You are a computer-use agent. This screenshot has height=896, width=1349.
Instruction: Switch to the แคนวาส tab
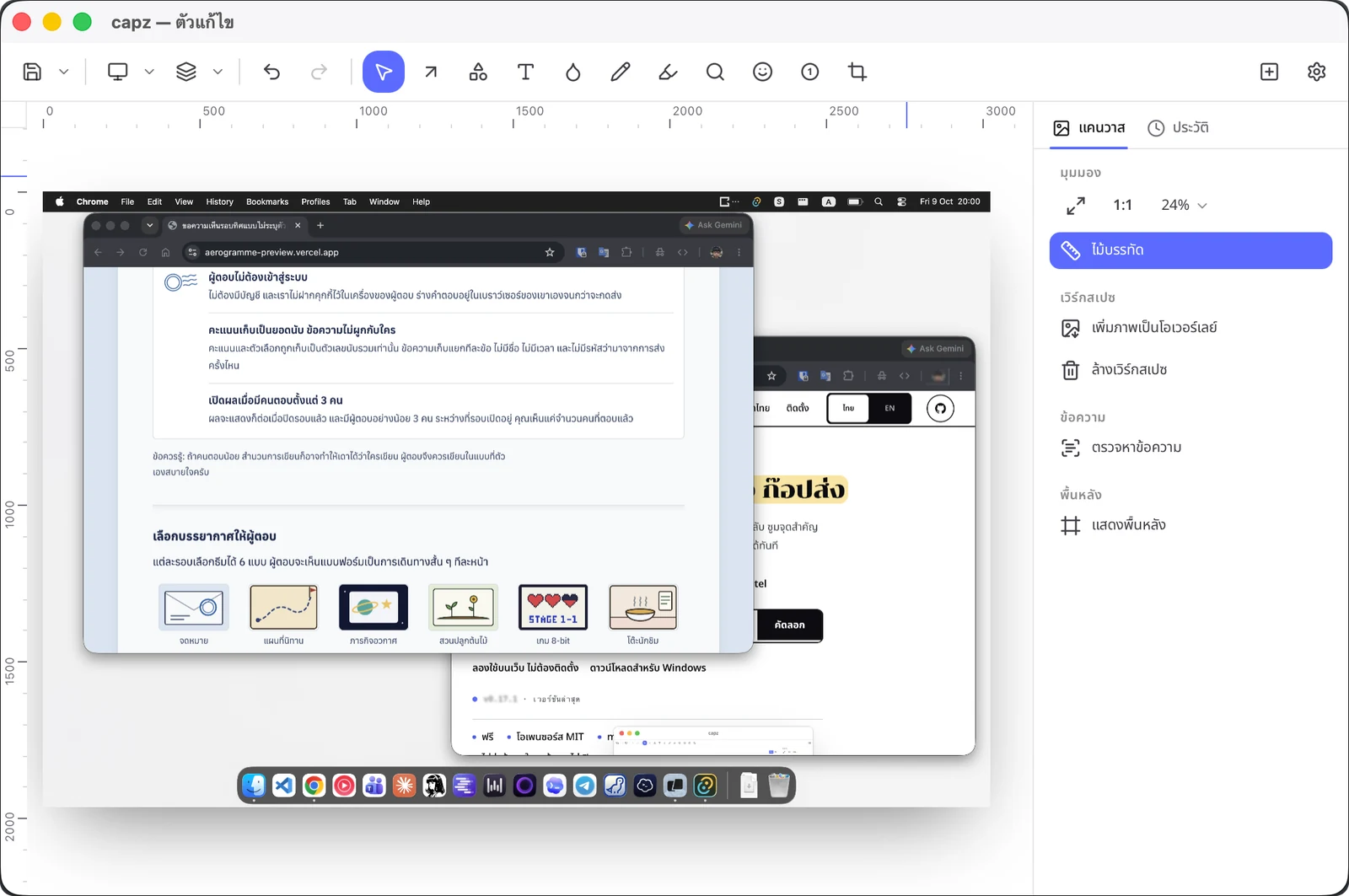click(x=1088, y=128)
